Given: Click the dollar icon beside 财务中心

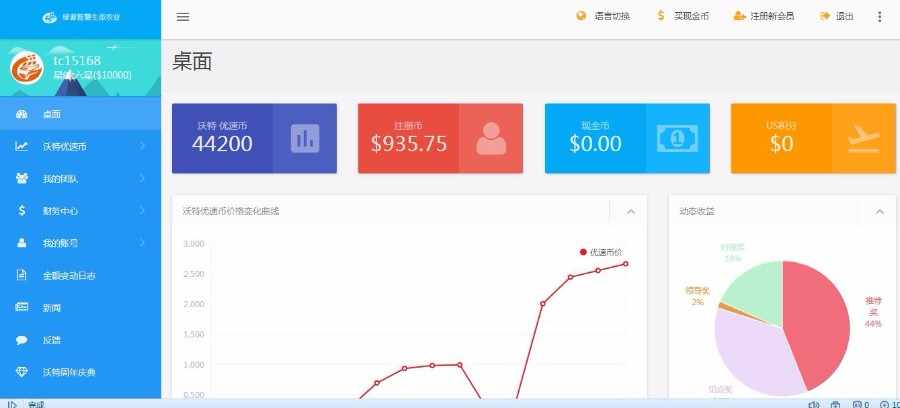Looking at the screenshot, I should click(22, 211).
